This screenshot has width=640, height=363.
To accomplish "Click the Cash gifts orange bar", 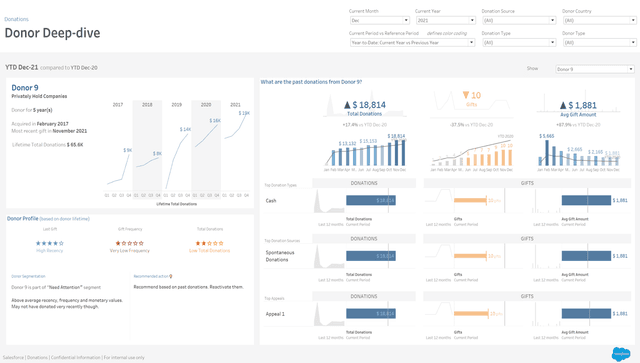I will (x=470, y=200).
